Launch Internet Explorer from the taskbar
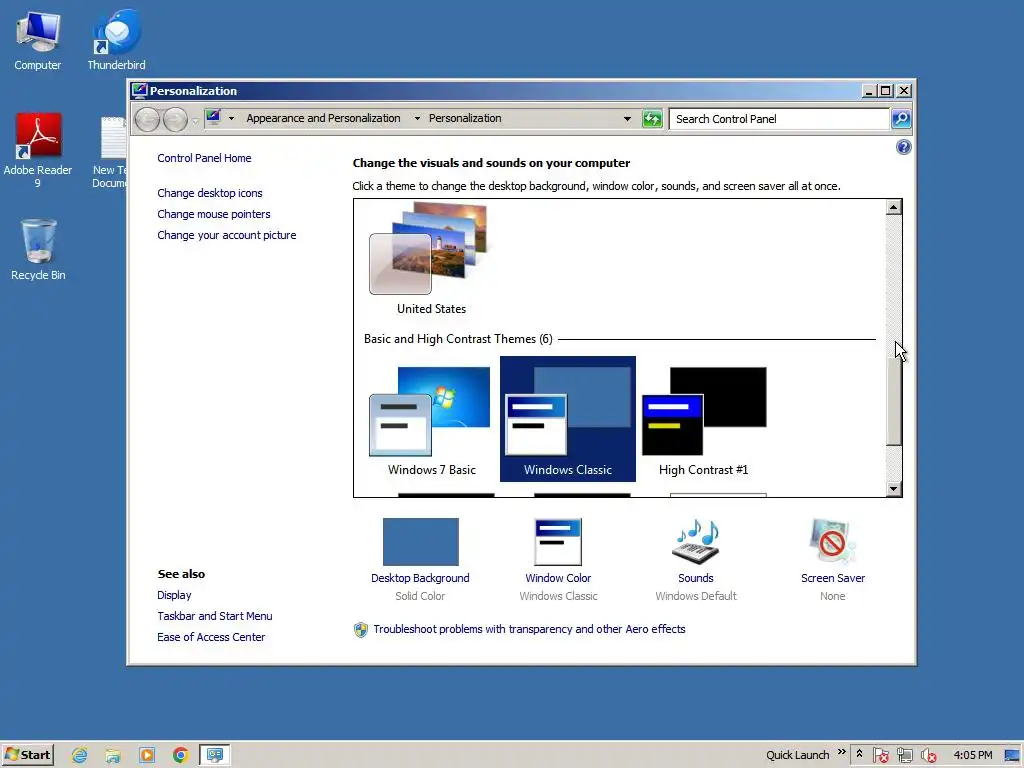Screen dimensions: 1024x768 point(80,756)
